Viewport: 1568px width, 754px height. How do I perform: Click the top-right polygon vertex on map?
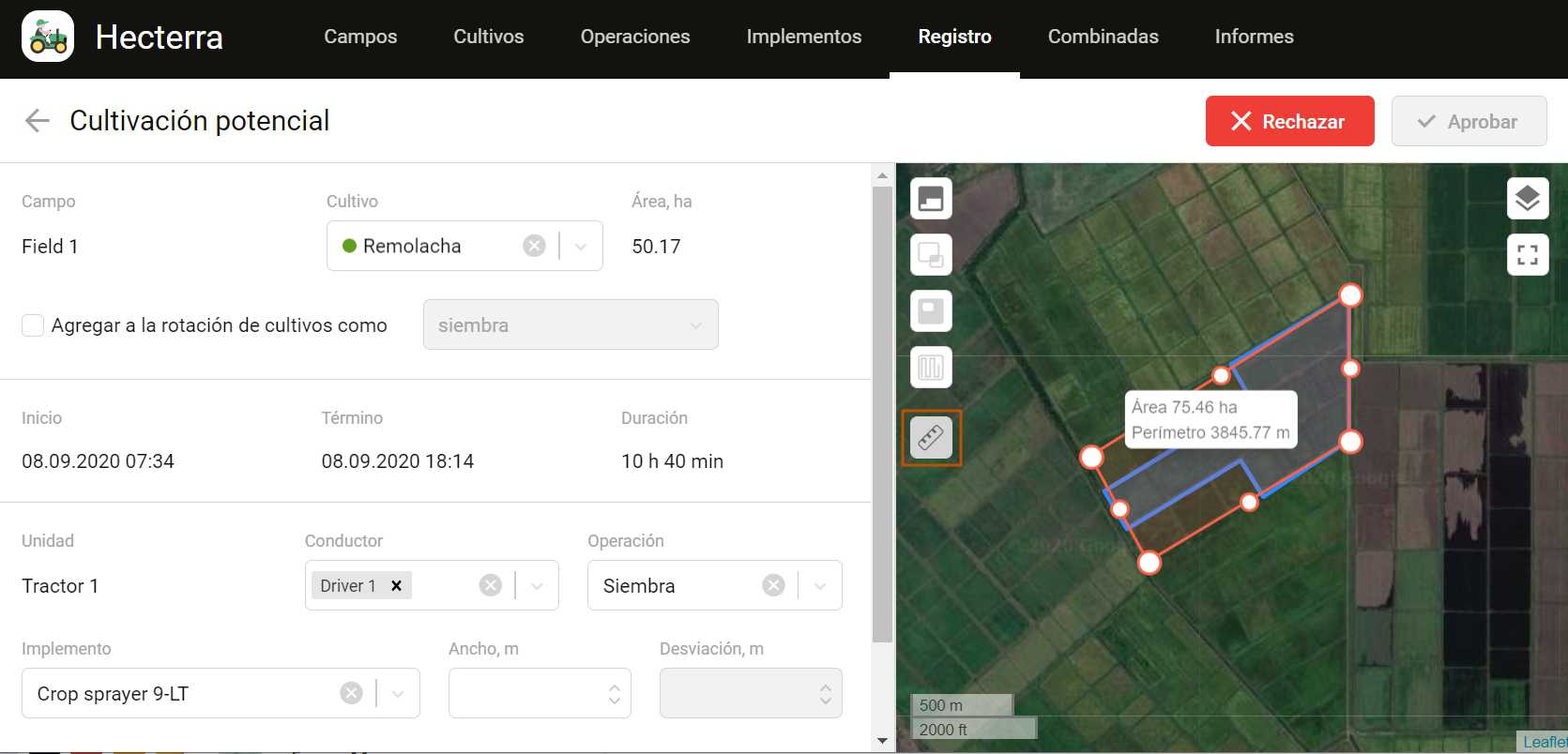[x=1349, y=295]
